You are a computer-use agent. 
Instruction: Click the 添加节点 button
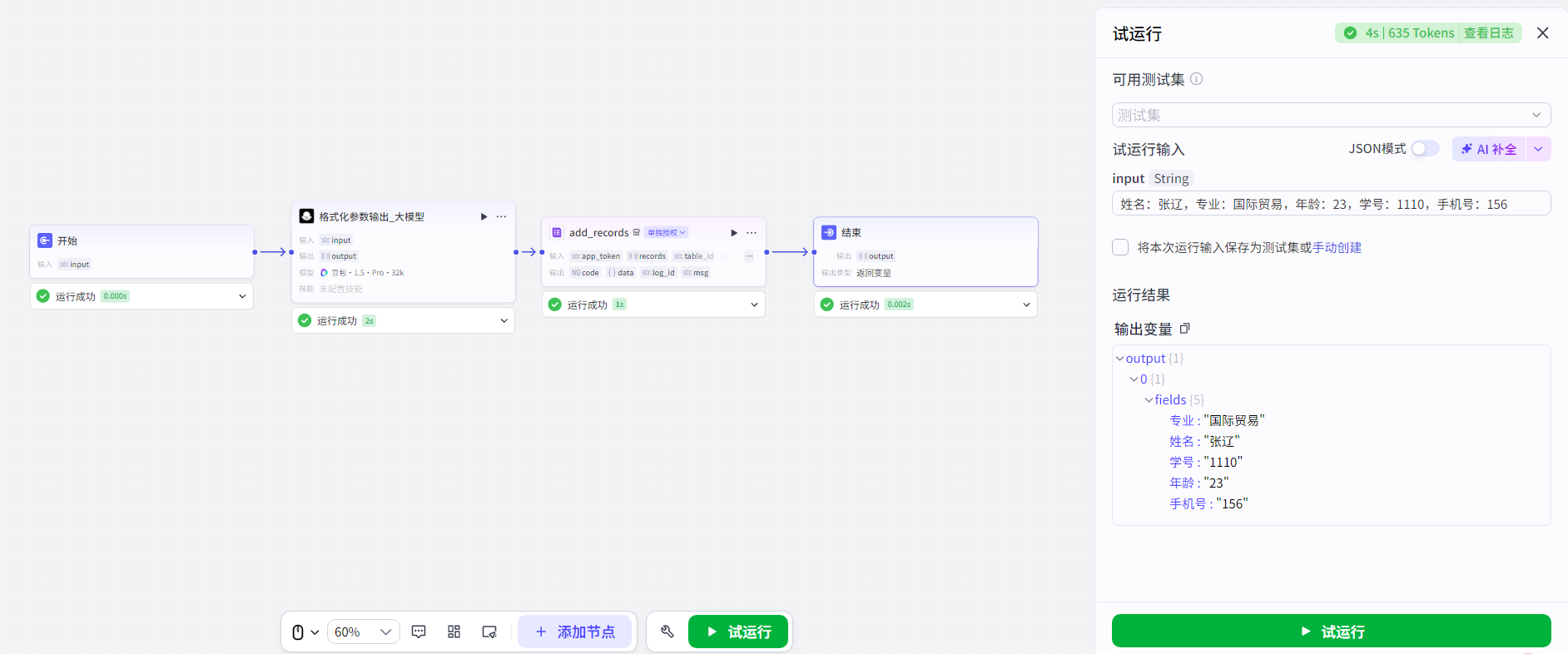point(574,632)
